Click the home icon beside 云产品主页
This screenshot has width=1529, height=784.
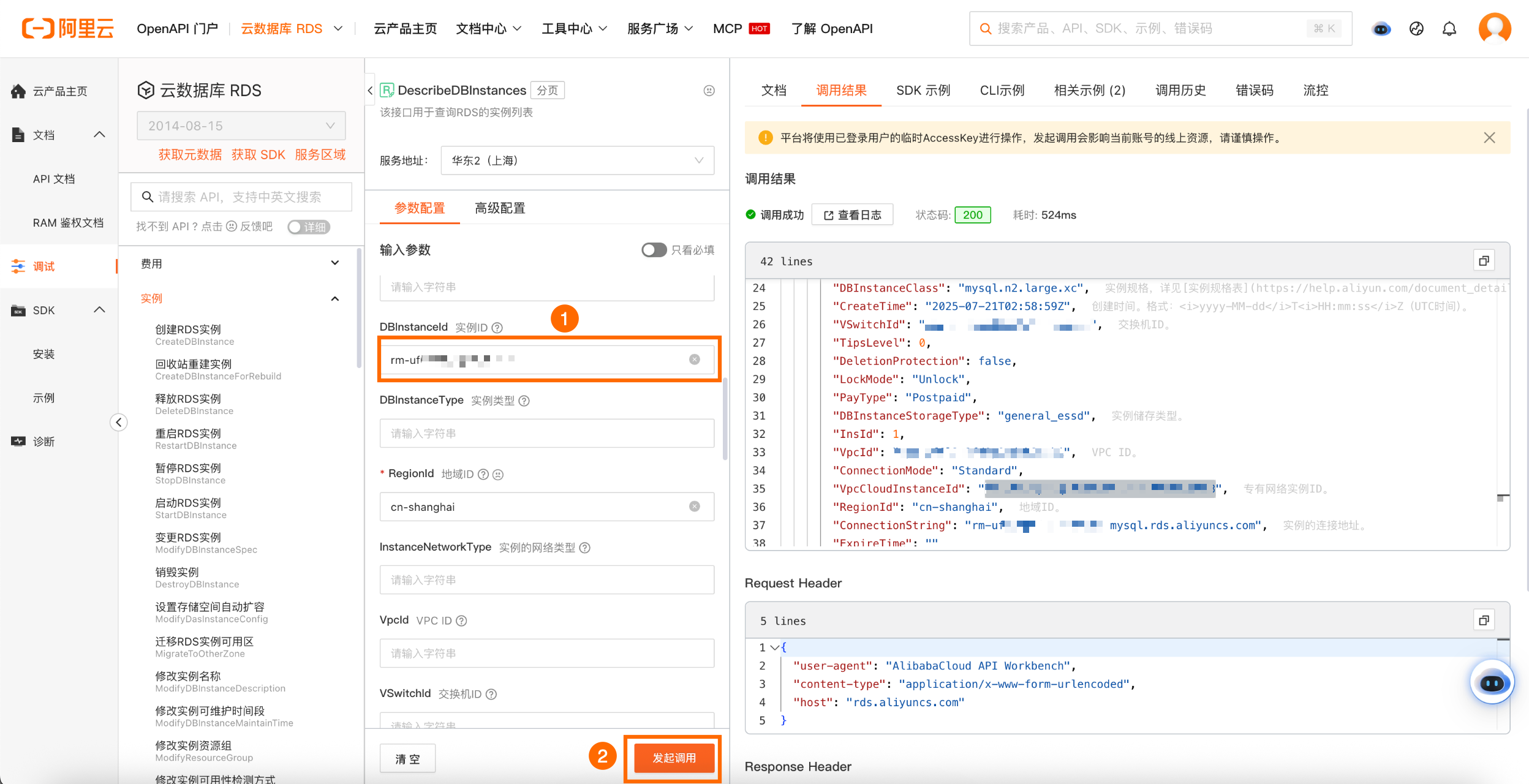tap(18, 91)
